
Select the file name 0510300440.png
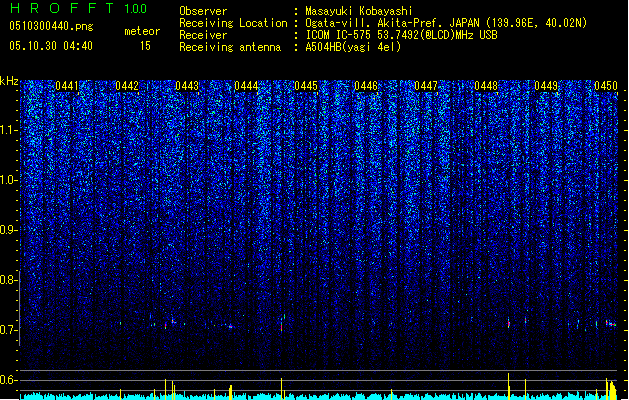[x=51, y=26]
